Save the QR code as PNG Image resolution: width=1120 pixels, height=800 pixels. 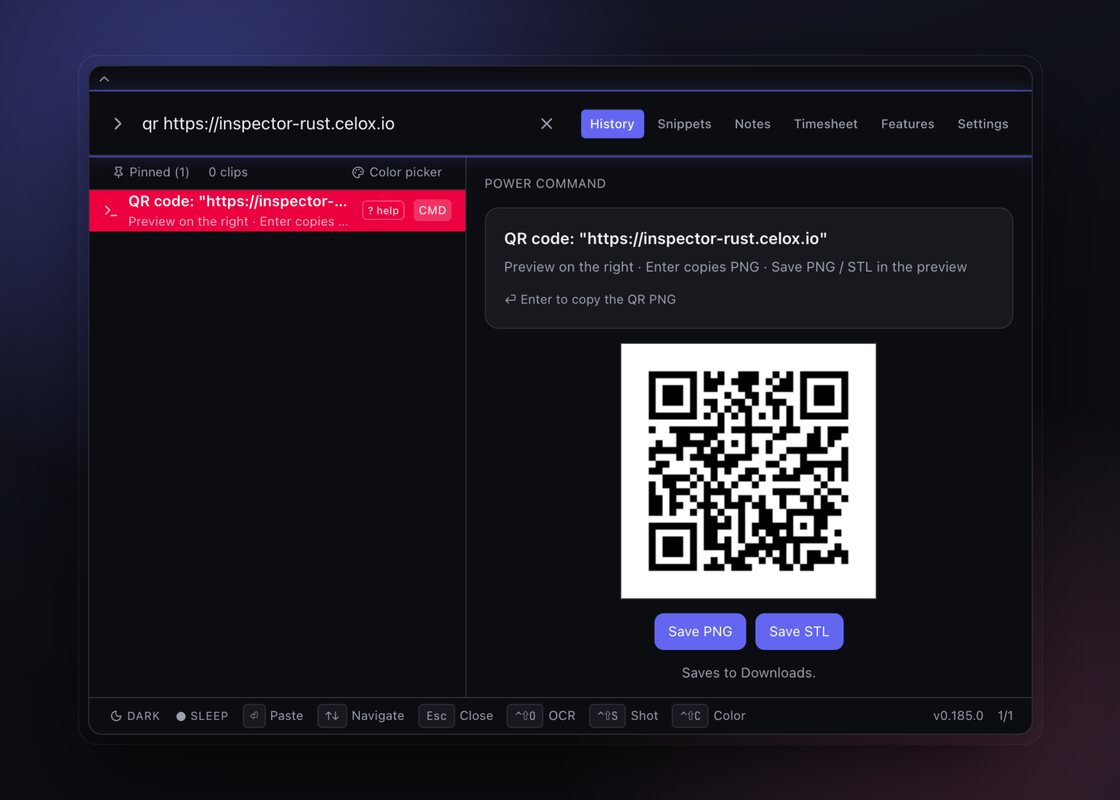click(700, 631)
